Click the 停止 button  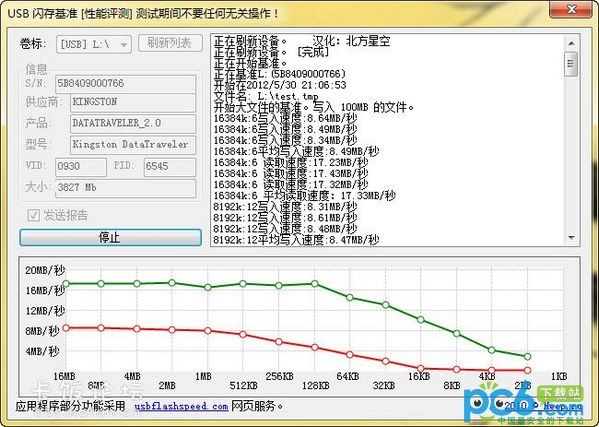[110, 237]
